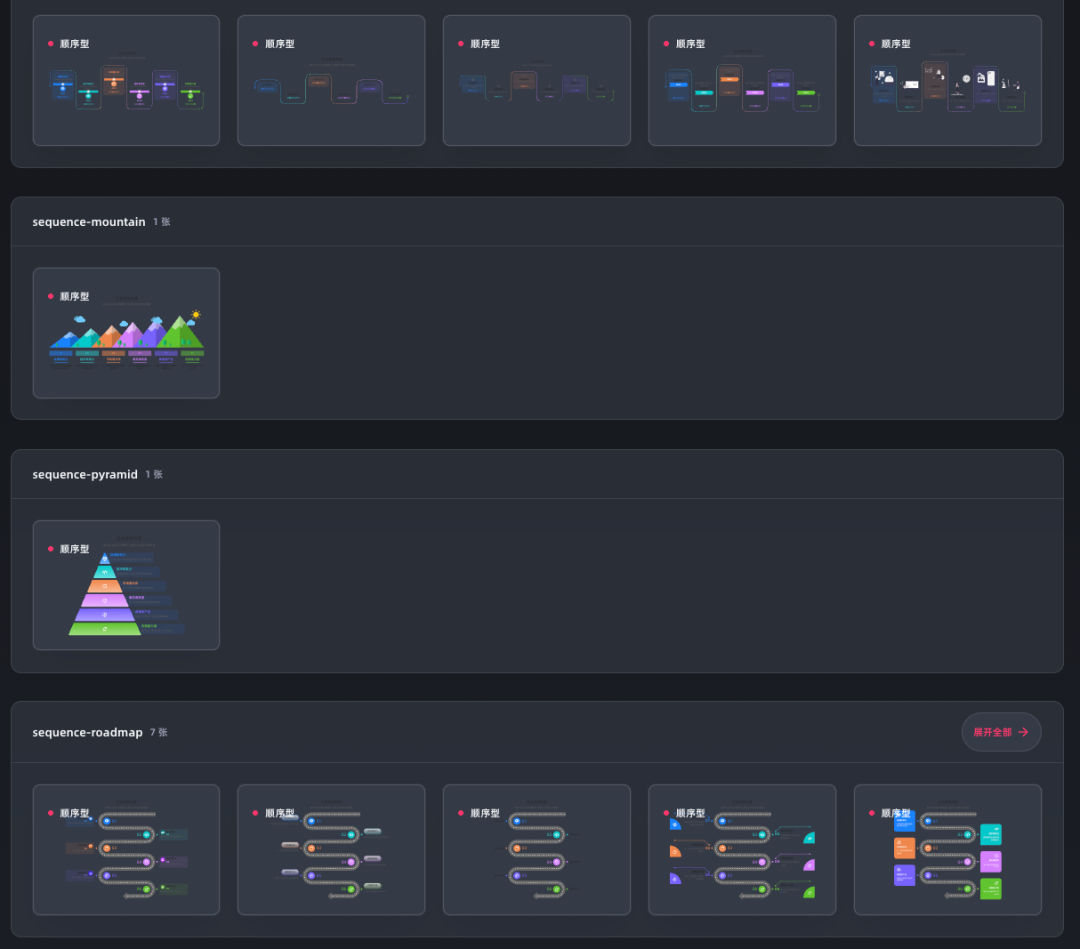The image size is (1080, 949).
Task: Click the red dot on the mountain card
Action: (51, 297)
